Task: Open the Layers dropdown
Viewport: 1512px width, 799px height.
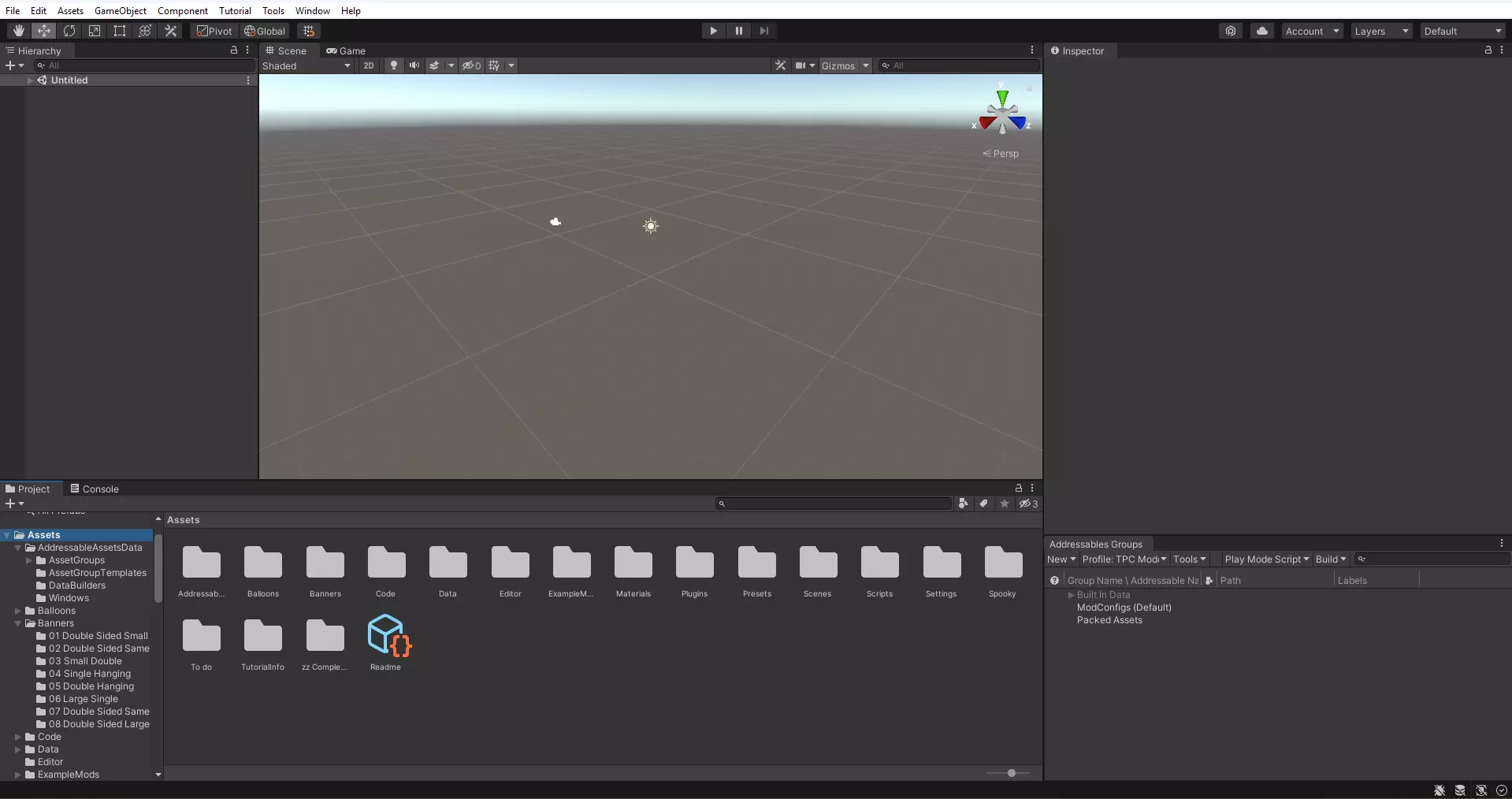Action: 1381,31
